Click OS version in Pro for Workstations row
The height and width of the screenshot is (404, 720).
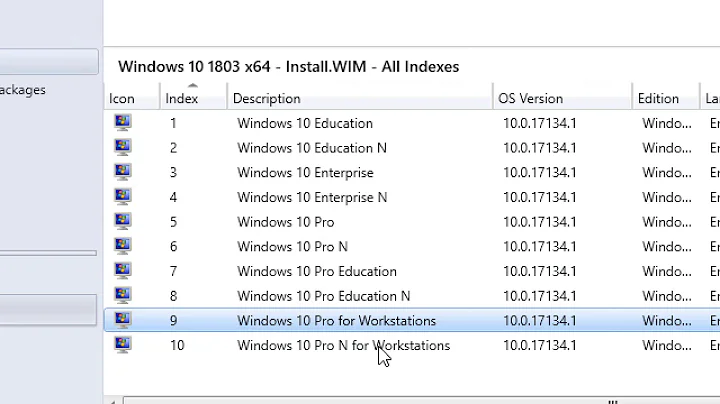pos(540,321)
